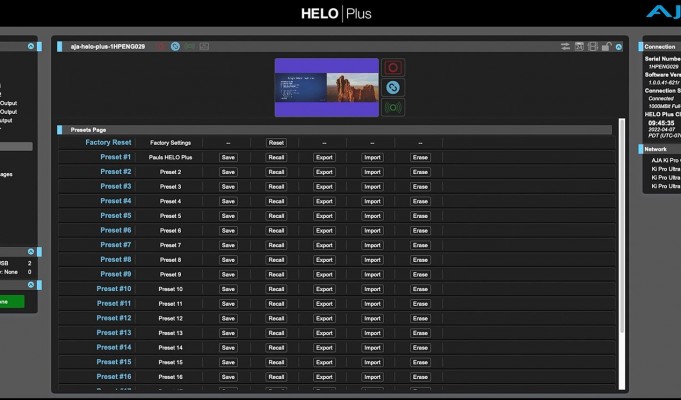Click the Preset #10 label
The image size is (681, 400).
114,289
